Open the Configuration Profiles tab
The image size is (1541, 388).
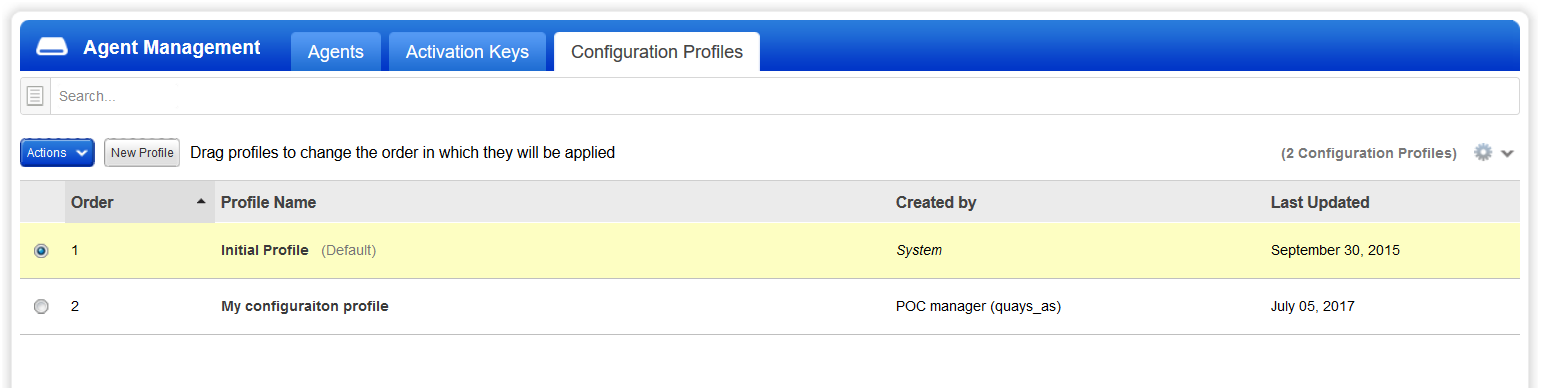[657, 52]
